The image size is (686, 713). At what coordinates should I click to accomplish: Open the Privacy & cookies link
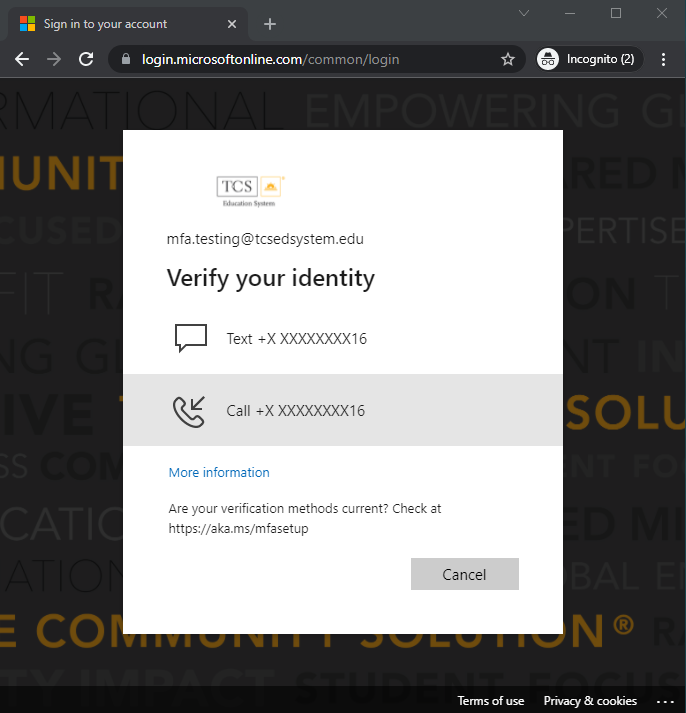(590, 701)
